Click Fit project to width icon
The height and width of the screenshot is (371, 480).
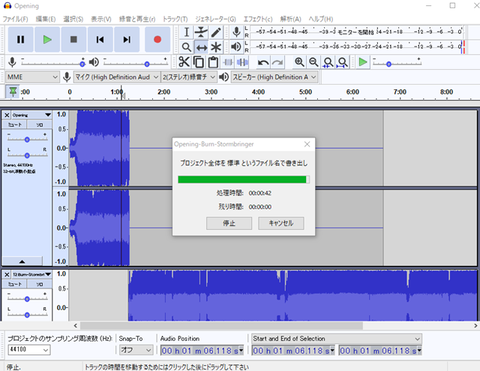point(343,62)
